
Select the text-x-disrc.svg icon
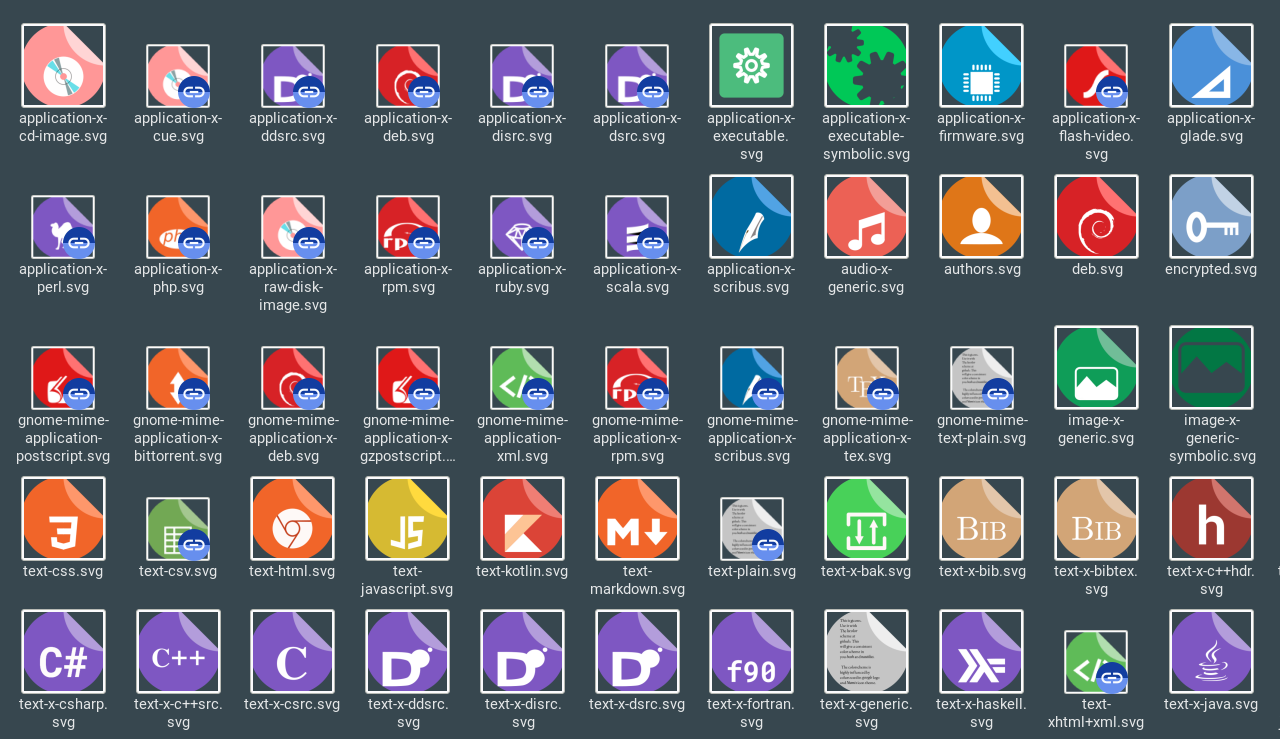click(x=522, y=651)
